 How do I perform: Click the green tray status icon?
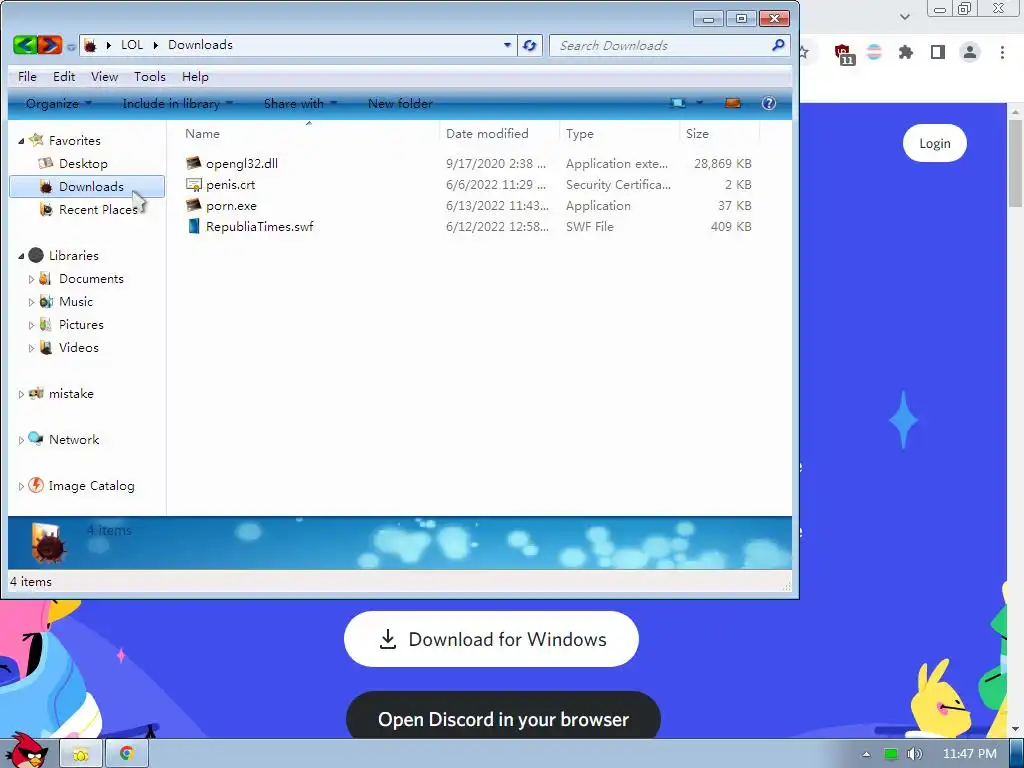[x=891, y=754]
